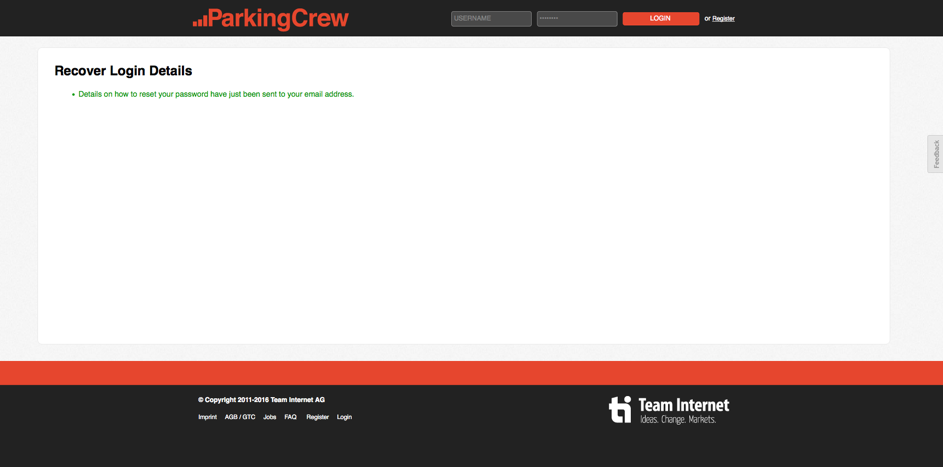
Task: Click the orange-red divider bar above footer
Action: coord(471,373)
